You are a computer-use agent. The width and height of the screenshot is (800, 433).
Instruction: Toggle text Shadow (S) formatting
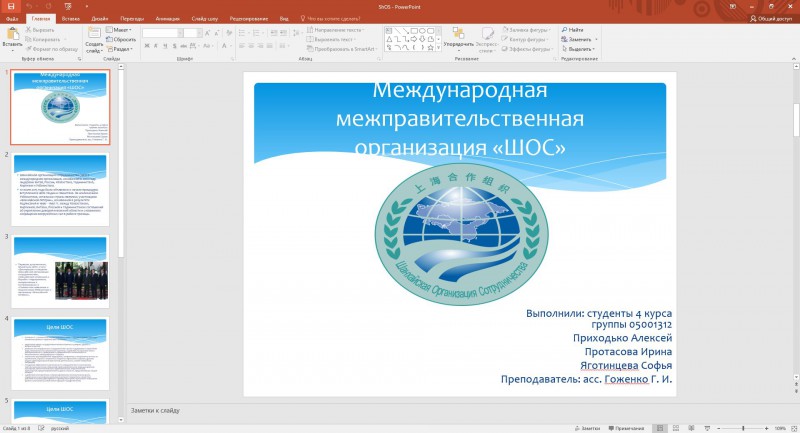pyautogui.click(x=174, y=46)
